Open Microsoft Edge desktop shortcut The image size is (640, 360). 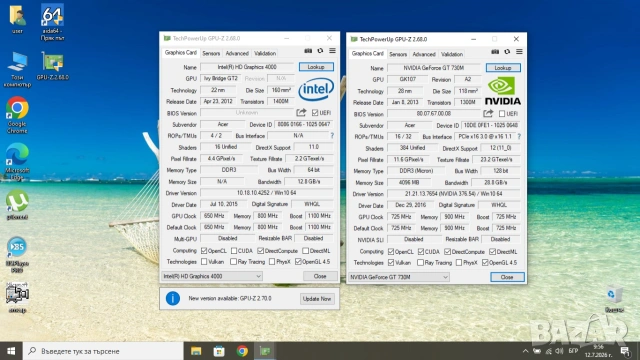(x=17, y=162)
